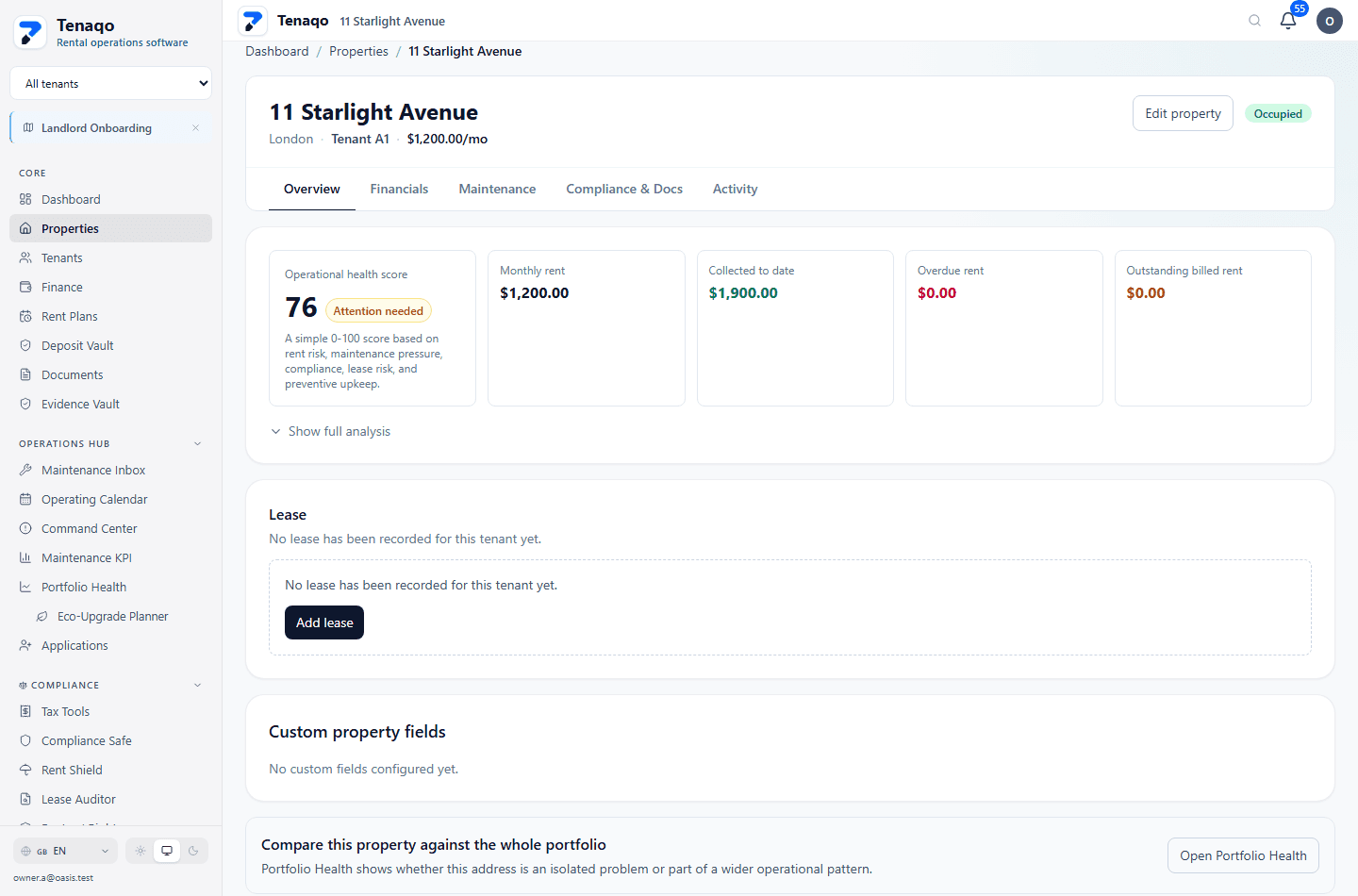
Task: Click the Tenaqo logo in the sidebar header
Action: [30, 33]
